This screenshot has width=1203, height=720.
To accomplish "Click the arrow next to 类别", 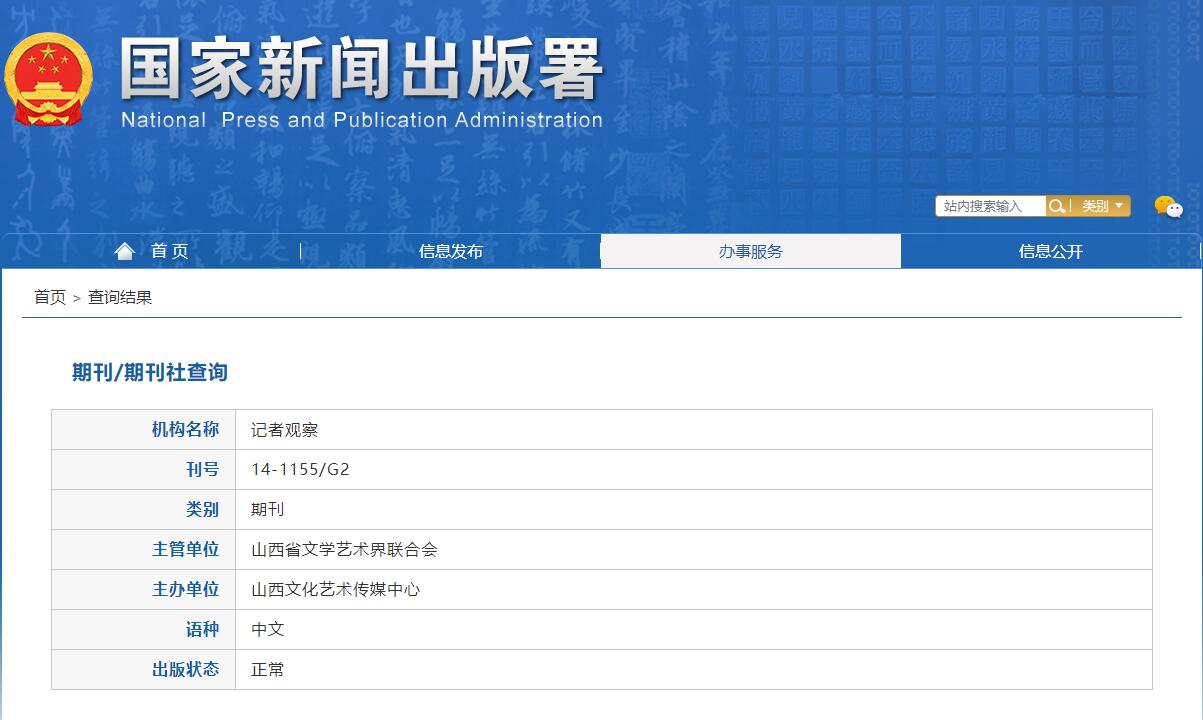I will 1117,206.
